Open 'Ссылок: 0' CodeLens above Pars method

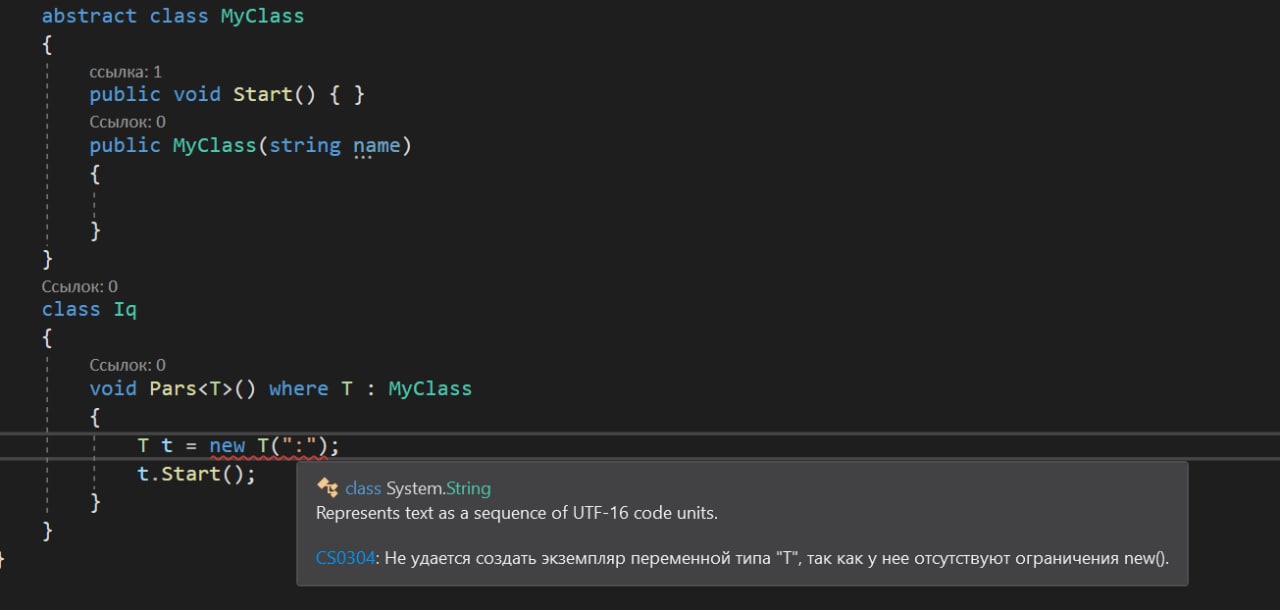point(128,365)
